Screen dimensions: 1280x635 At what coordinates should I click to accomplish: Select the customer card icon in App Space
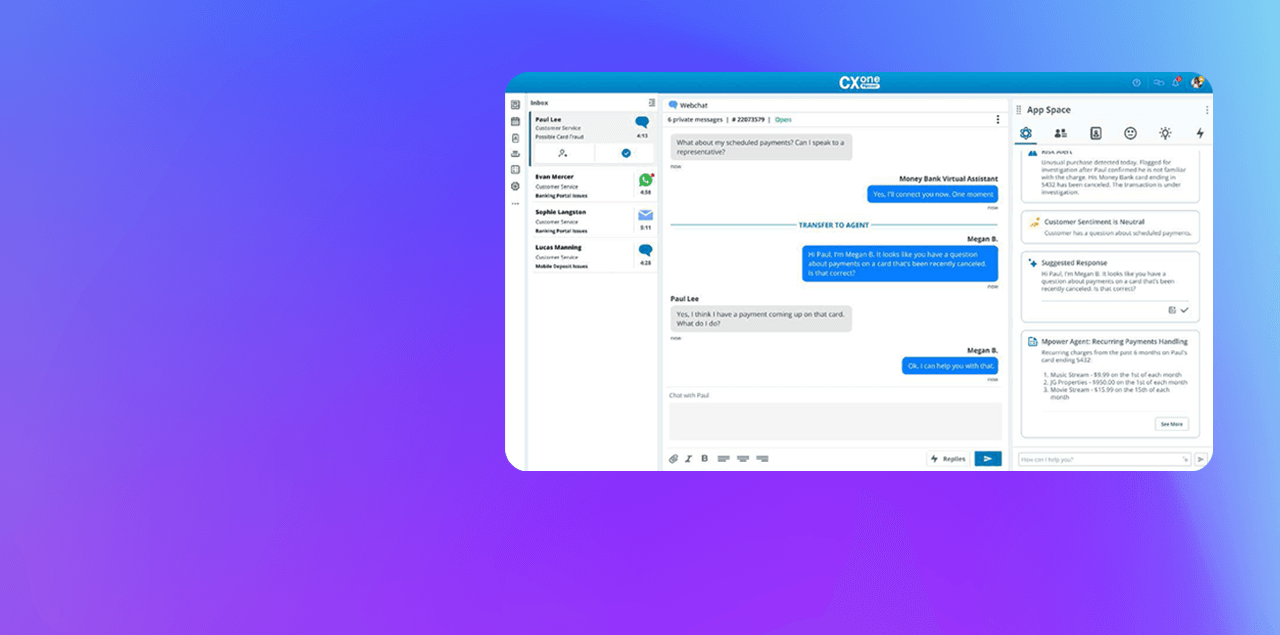click(x=1094, y=133)
